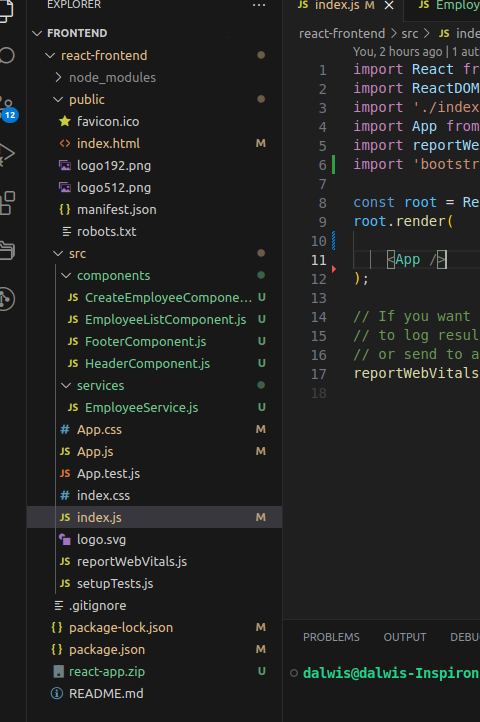
Task: Open favicon.ico star icon file
Action: [65, 122]
